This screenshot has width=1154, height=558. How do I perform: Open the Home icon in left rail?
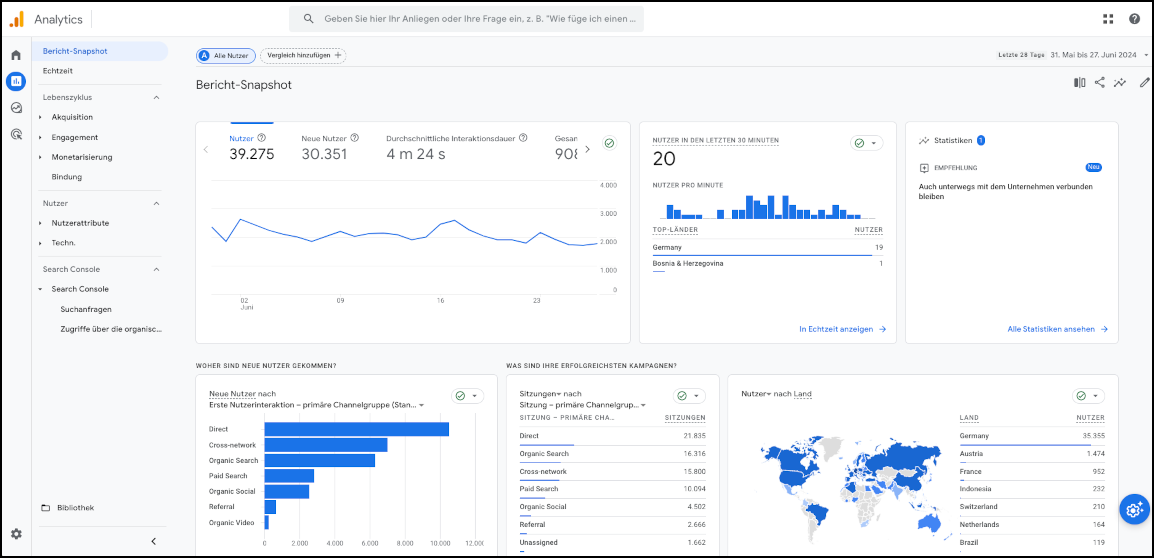pos(15,55)
